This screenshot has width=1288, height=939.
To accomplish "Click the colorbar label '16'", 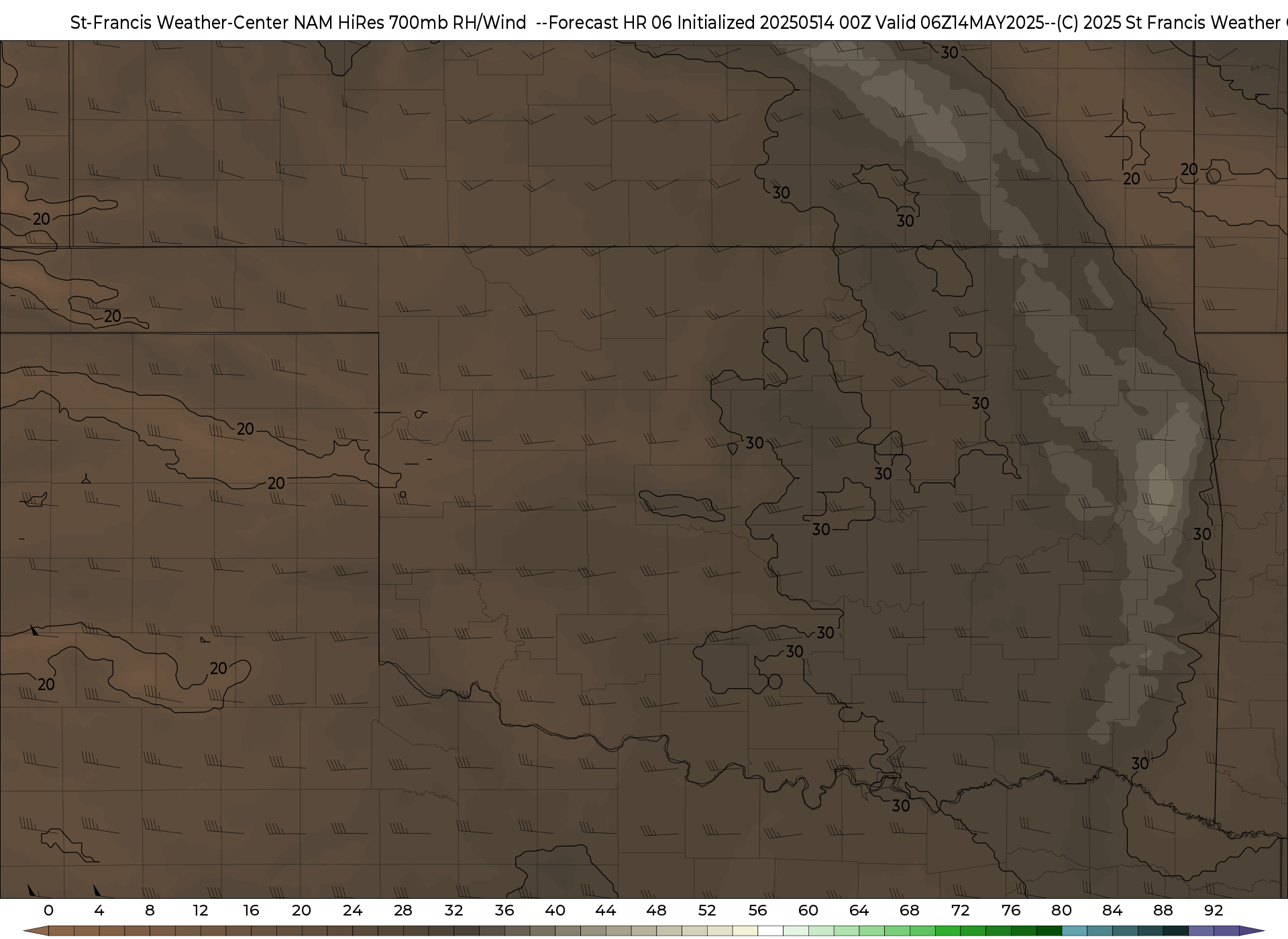I will coord(251,910).
